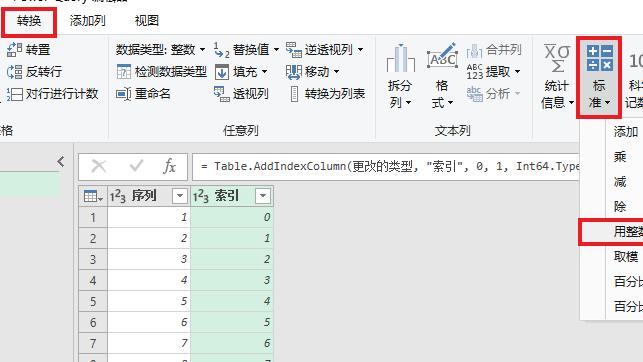Open the 索引 column filter dropdown

coord(263,196)
